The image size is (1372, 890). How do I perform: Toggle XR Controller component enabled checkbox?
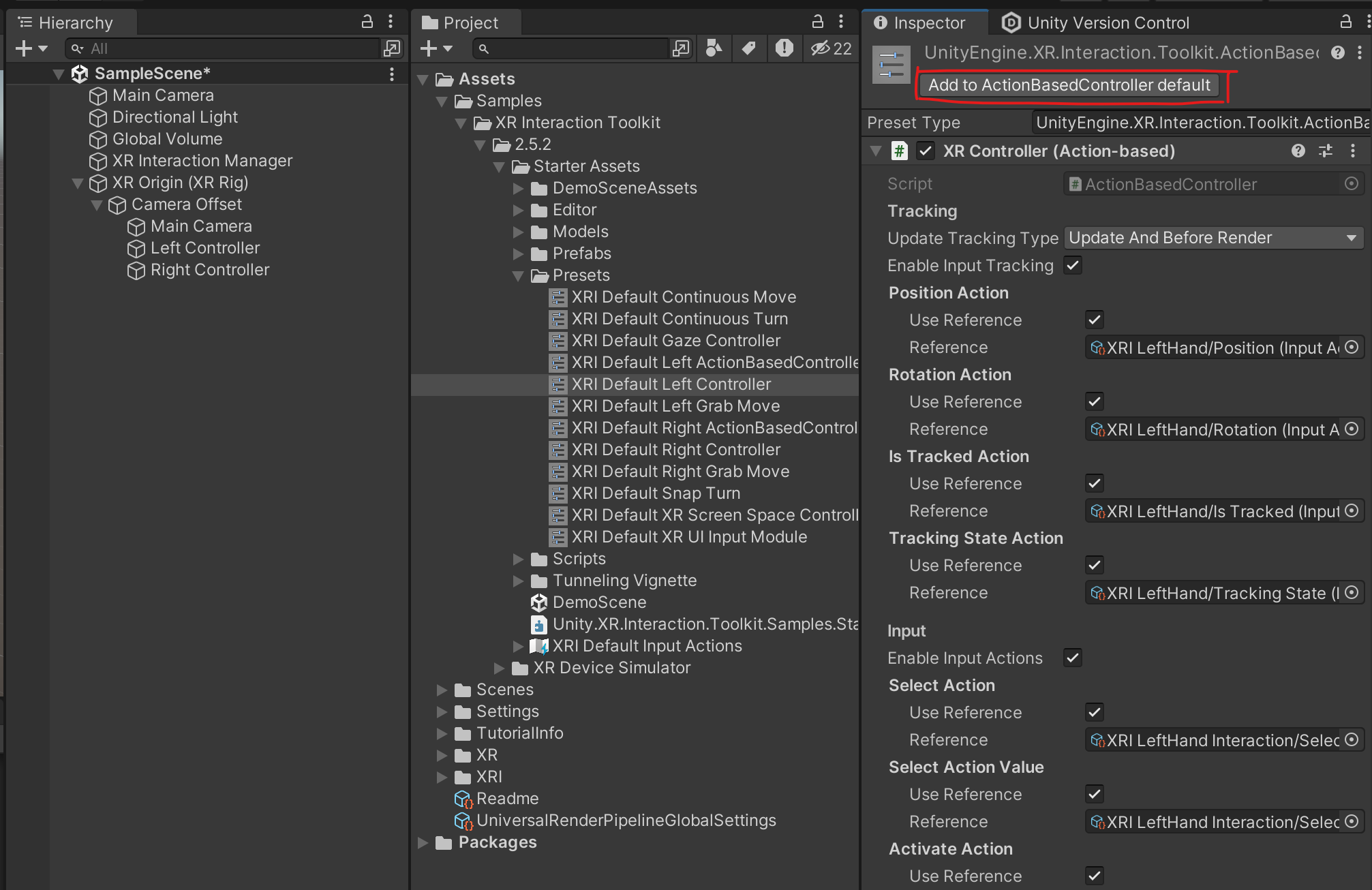(x=925, y=151)
